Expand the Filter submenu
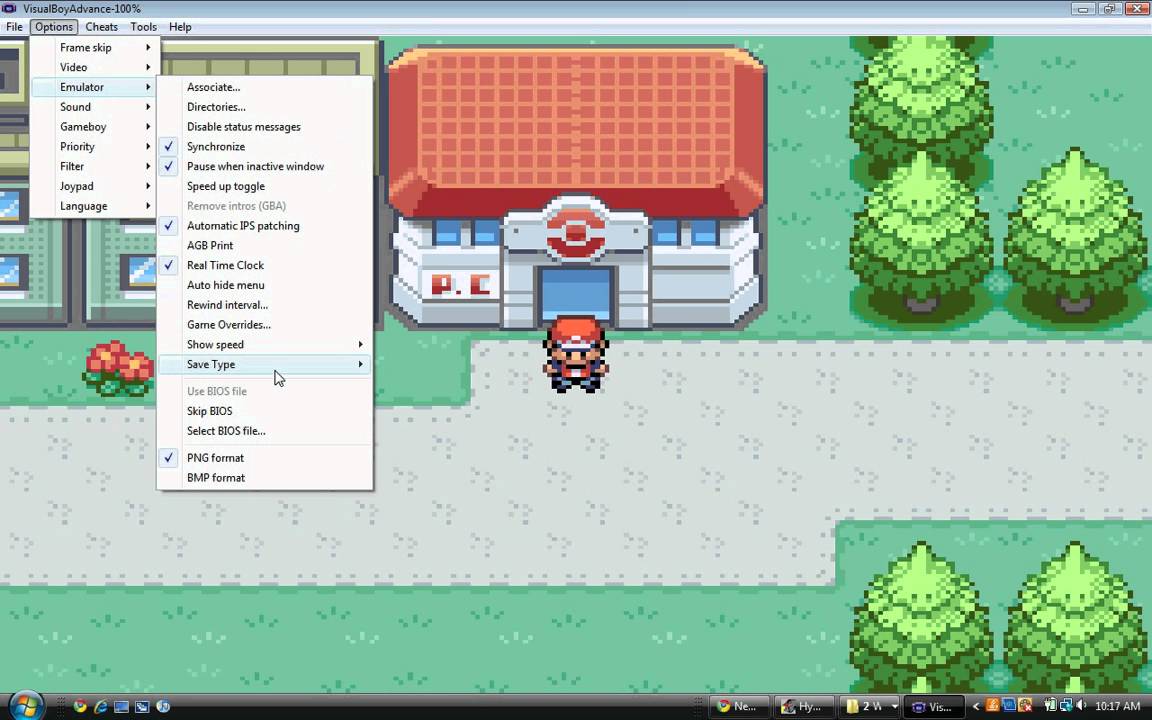Viewport: 1152px width, 720px height. click(x=93, y=167)
